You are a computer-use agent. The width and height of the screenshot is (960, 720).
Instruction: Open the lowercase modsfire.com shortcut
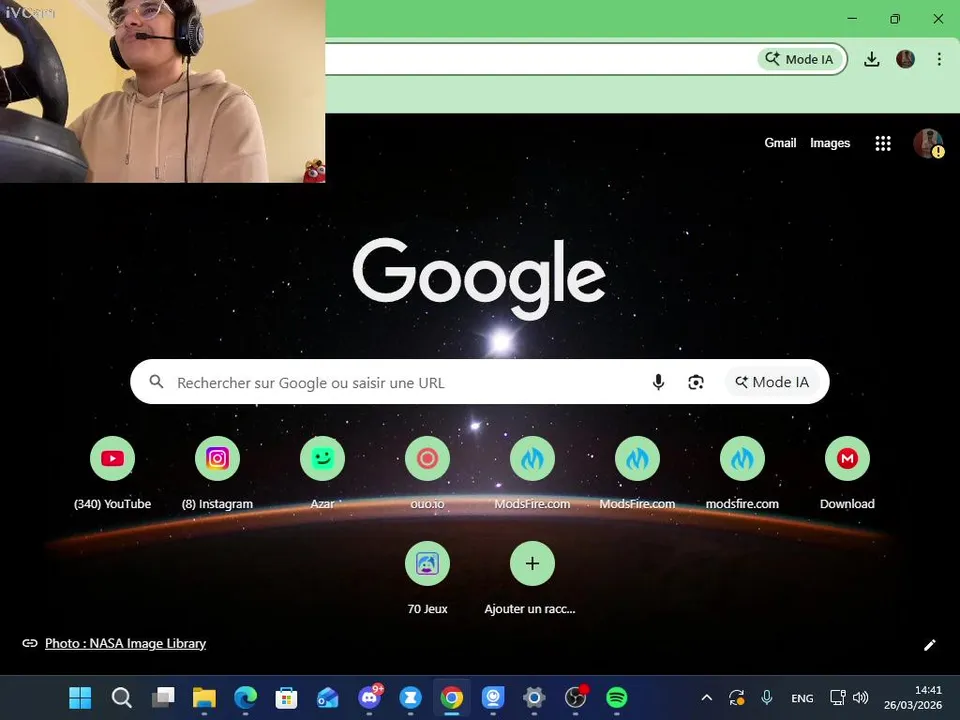coord(742,458)
